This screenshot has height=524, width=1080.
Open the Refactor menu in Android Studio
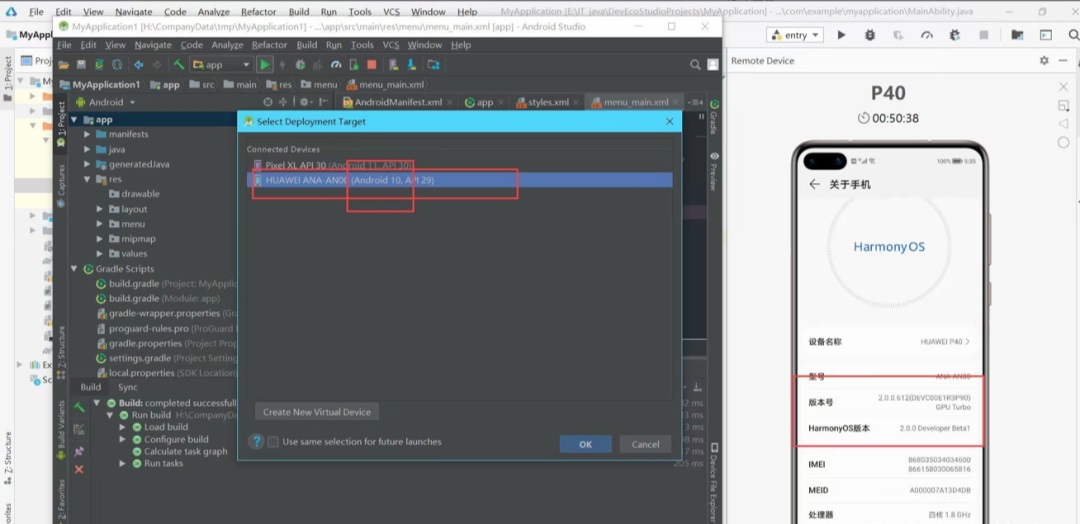pos(269,45)
